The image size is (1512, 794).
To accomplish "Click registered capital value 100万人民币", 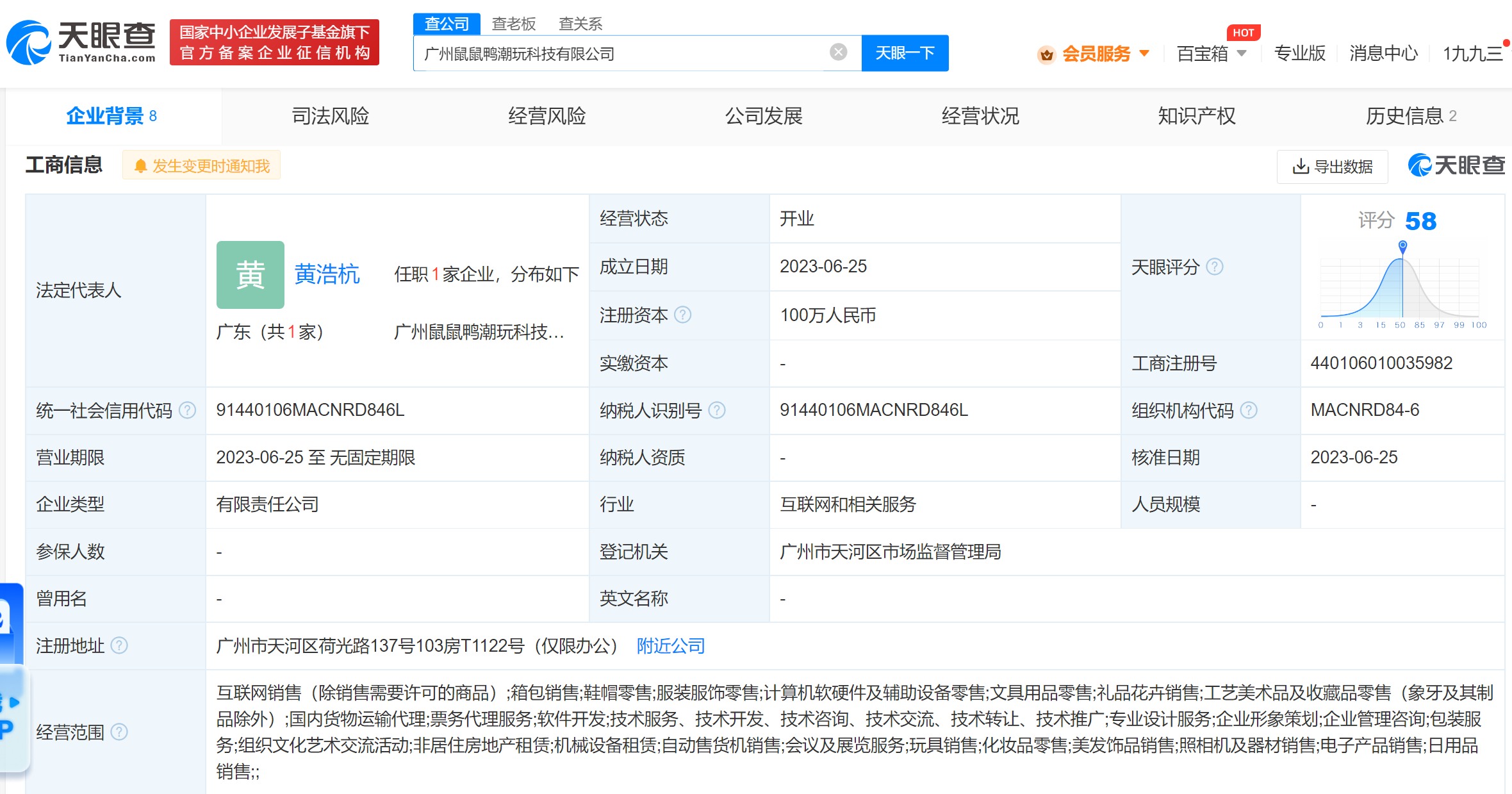I will (828, 315).
